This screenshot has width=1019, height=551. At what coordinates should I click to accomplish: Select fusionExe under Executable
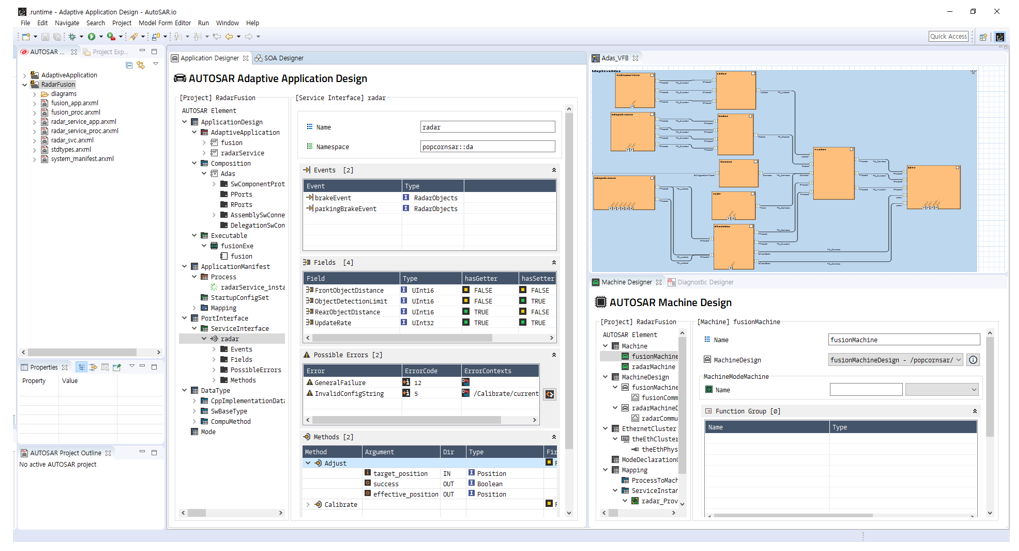[237, 246]
